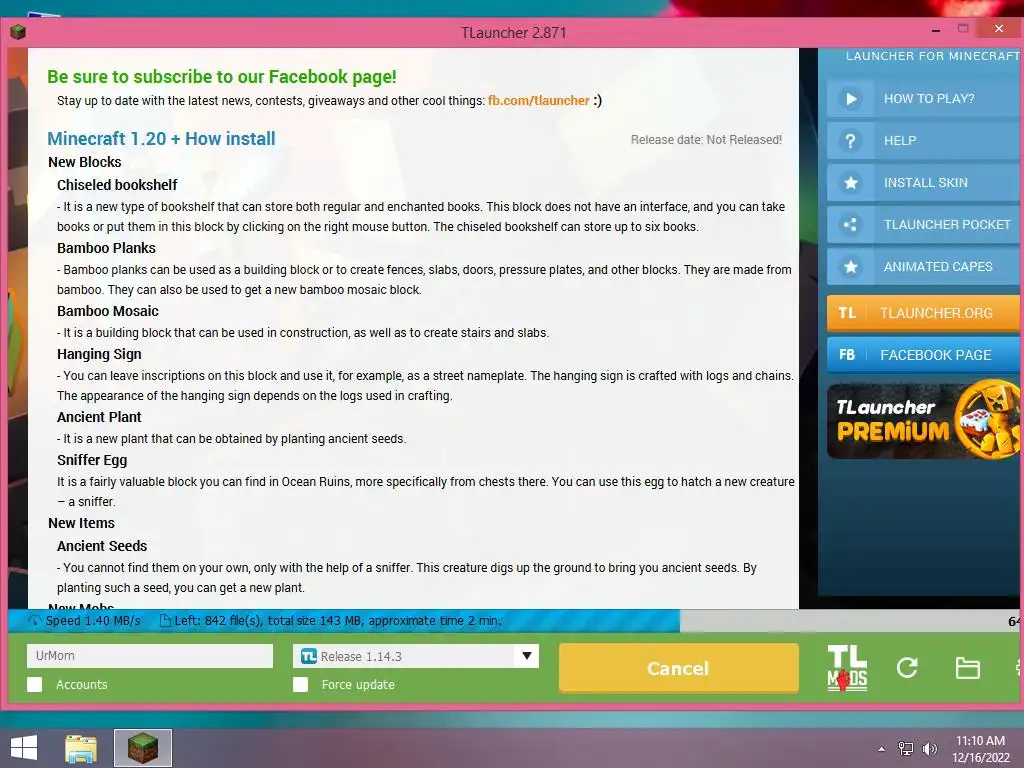Click the TL logo on TLauncher.org button
The height and width of the screenshot is (768, 1024).
pos(847,313)
